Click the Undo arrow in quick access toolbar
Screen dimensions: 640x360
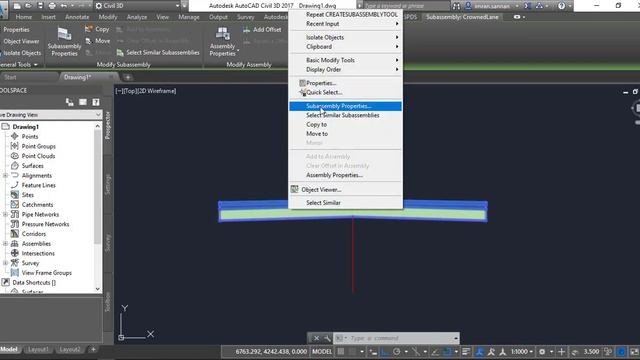coord(64,6)
